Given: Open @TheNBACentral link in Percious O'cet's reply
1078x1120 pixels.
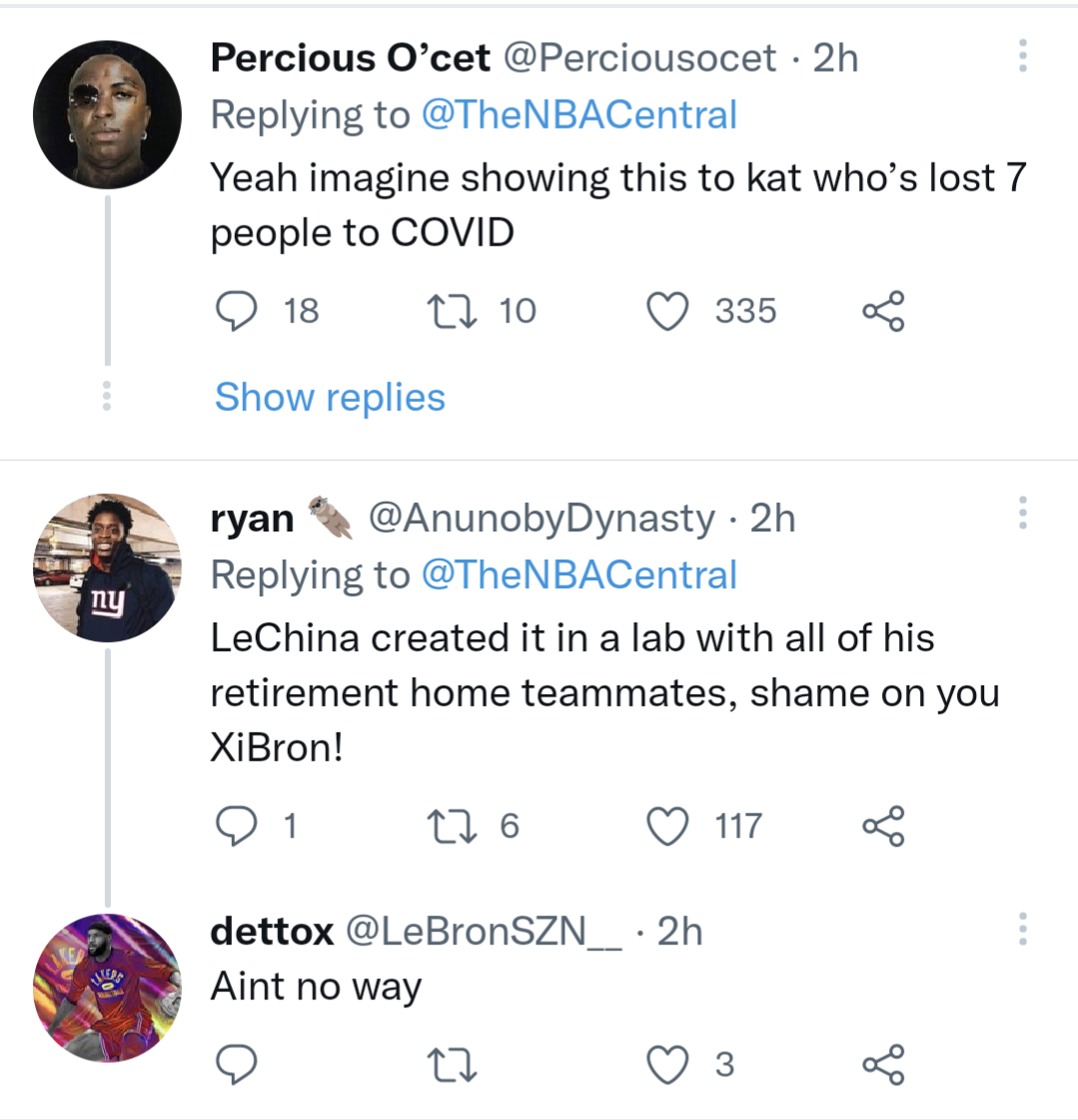Looking at the screenshot, I should click(x=579, y=115).
